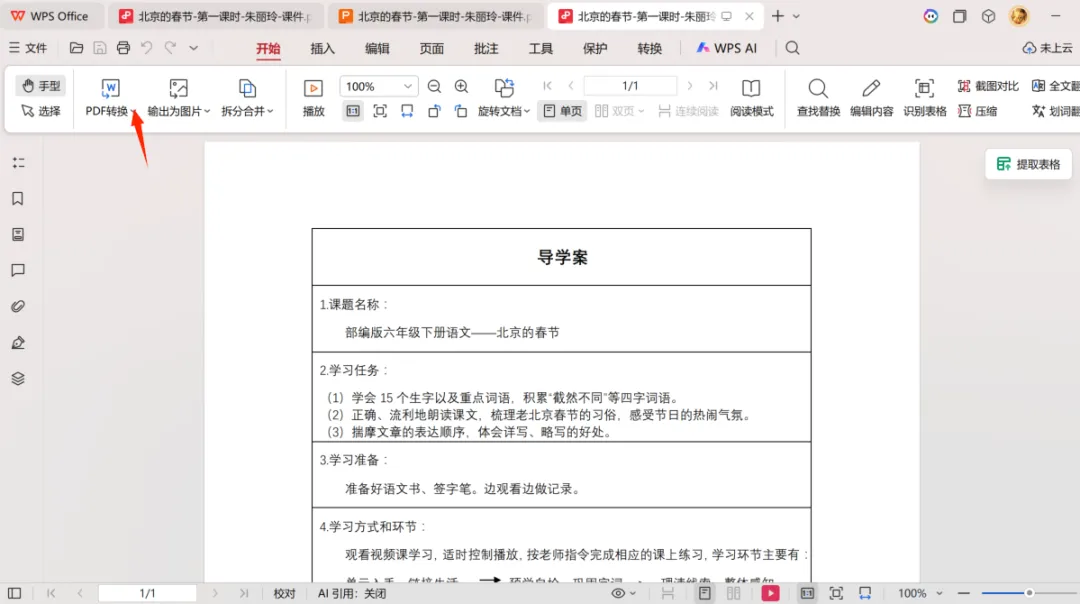Open the 页面 ribbon tab
This screenshot has height=604, width=1080.
tap(431, 48)
